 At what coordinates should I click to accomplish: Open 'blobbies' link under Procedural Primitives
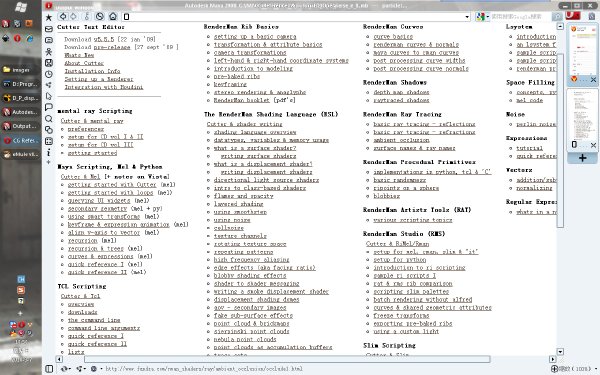[386, 196]
